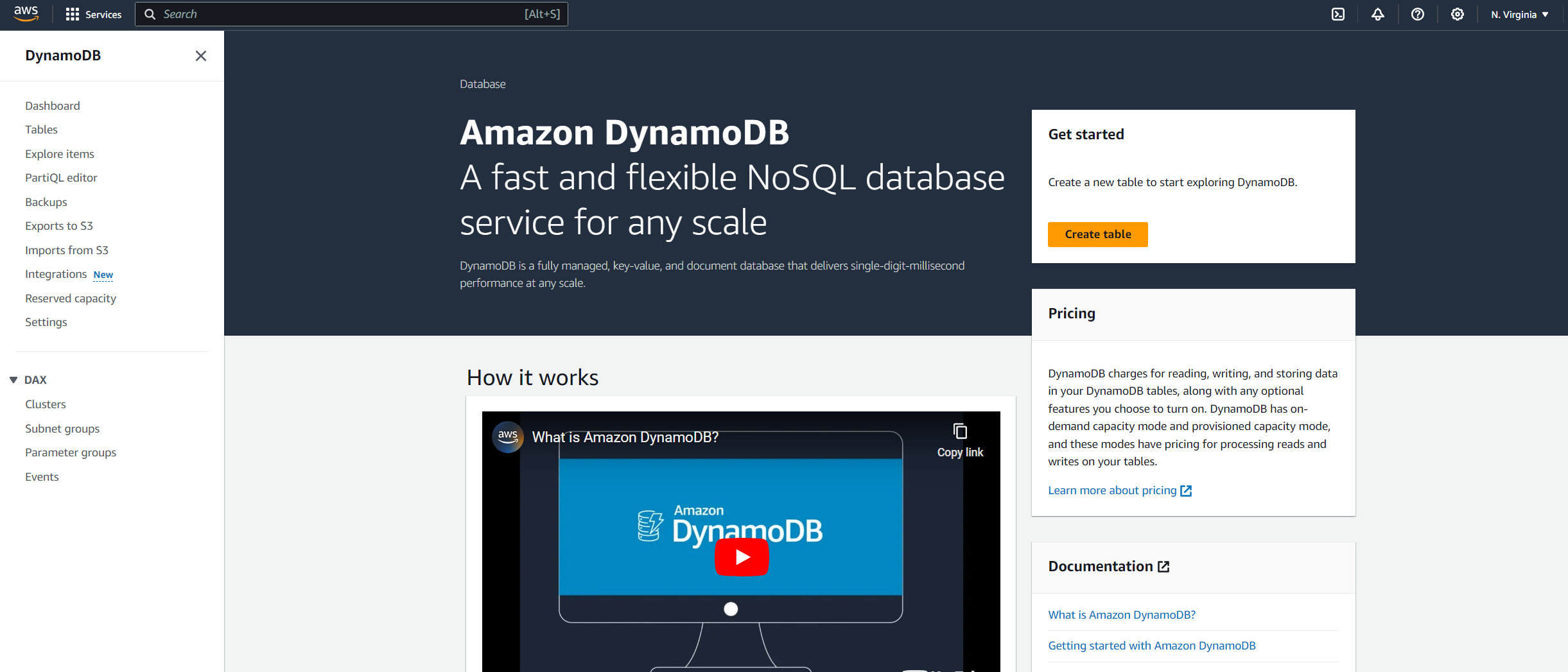The height and width of the screenshot is (672, 1568).
Task: Open What is Amazon DynamoDB? documentation link
Action: [1122, 615]
